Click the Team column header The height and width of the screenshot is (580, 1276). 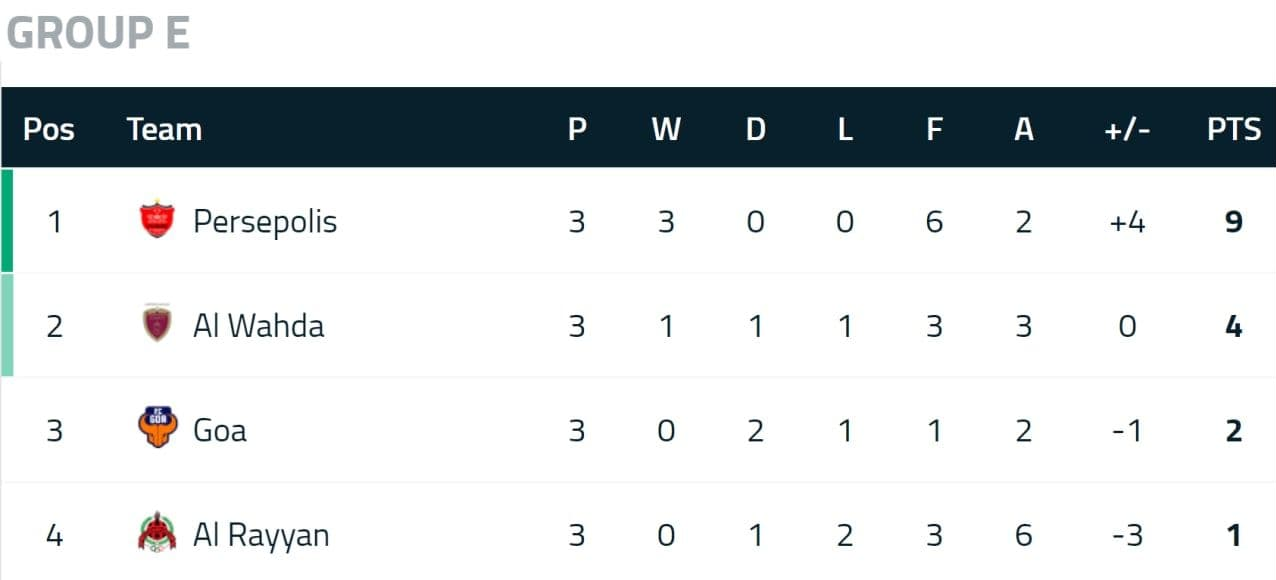pyautogui.click(x=164, y=129)
